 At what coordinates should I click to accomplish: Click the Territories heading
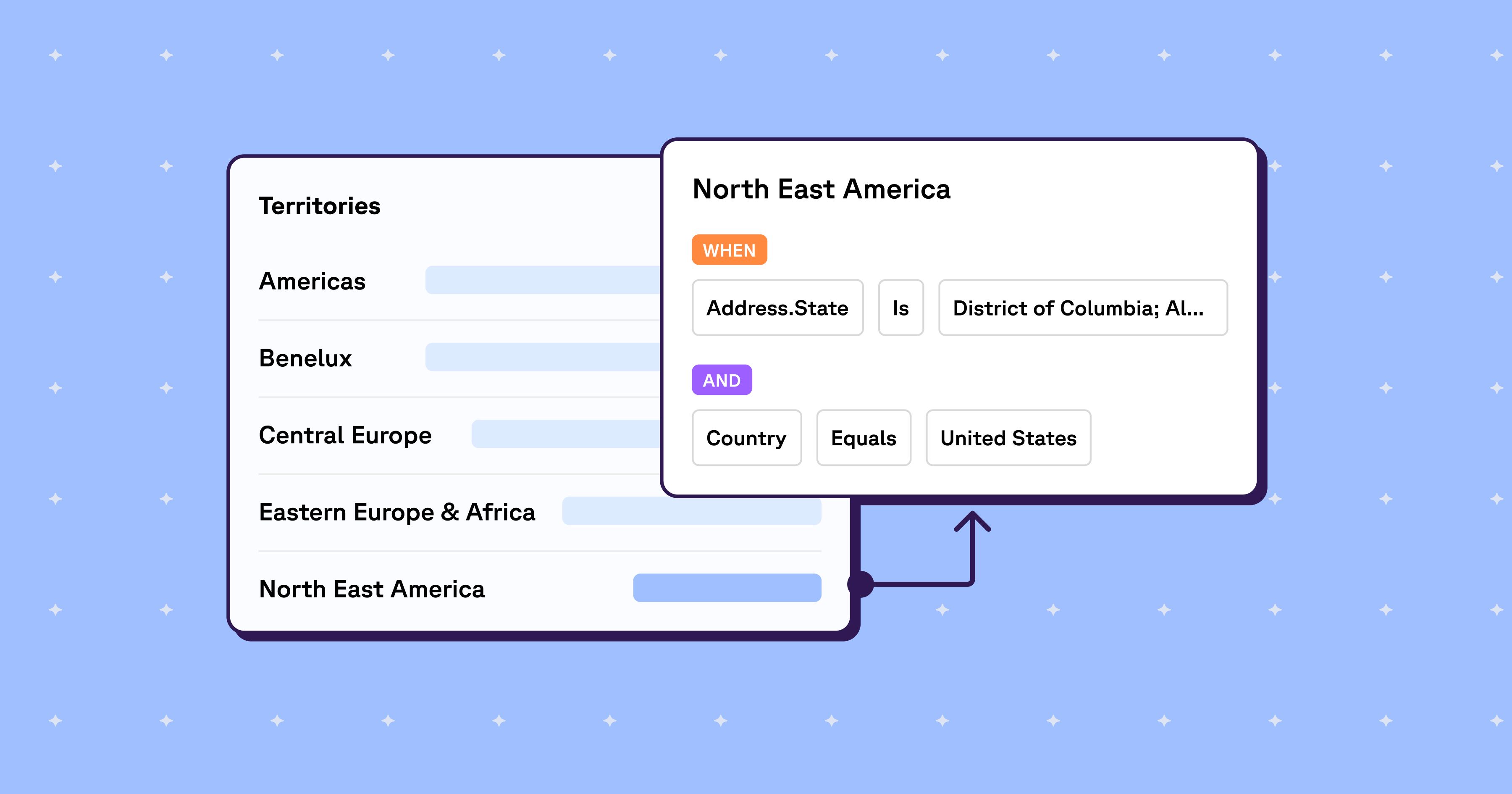(x=319, y=206)
